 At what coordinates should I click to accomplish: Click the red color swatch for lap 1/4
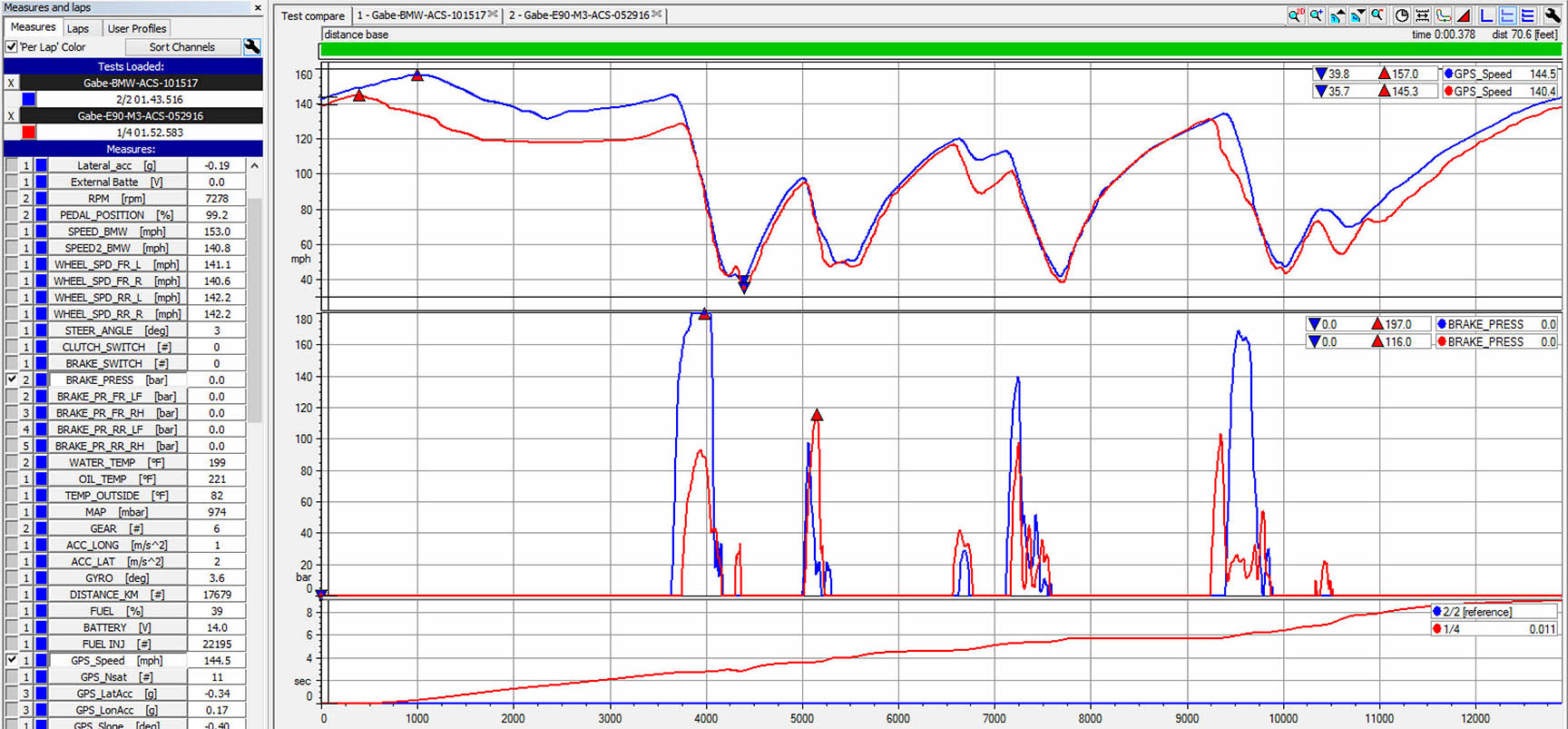[29, 133]
